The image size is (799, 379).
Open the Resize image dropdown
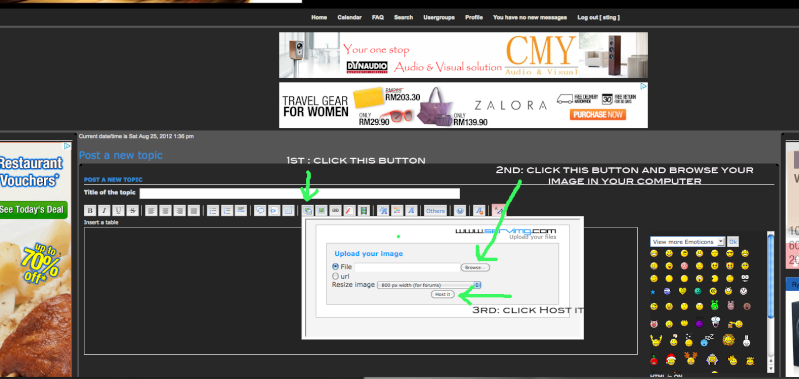[x=429, y=285]
